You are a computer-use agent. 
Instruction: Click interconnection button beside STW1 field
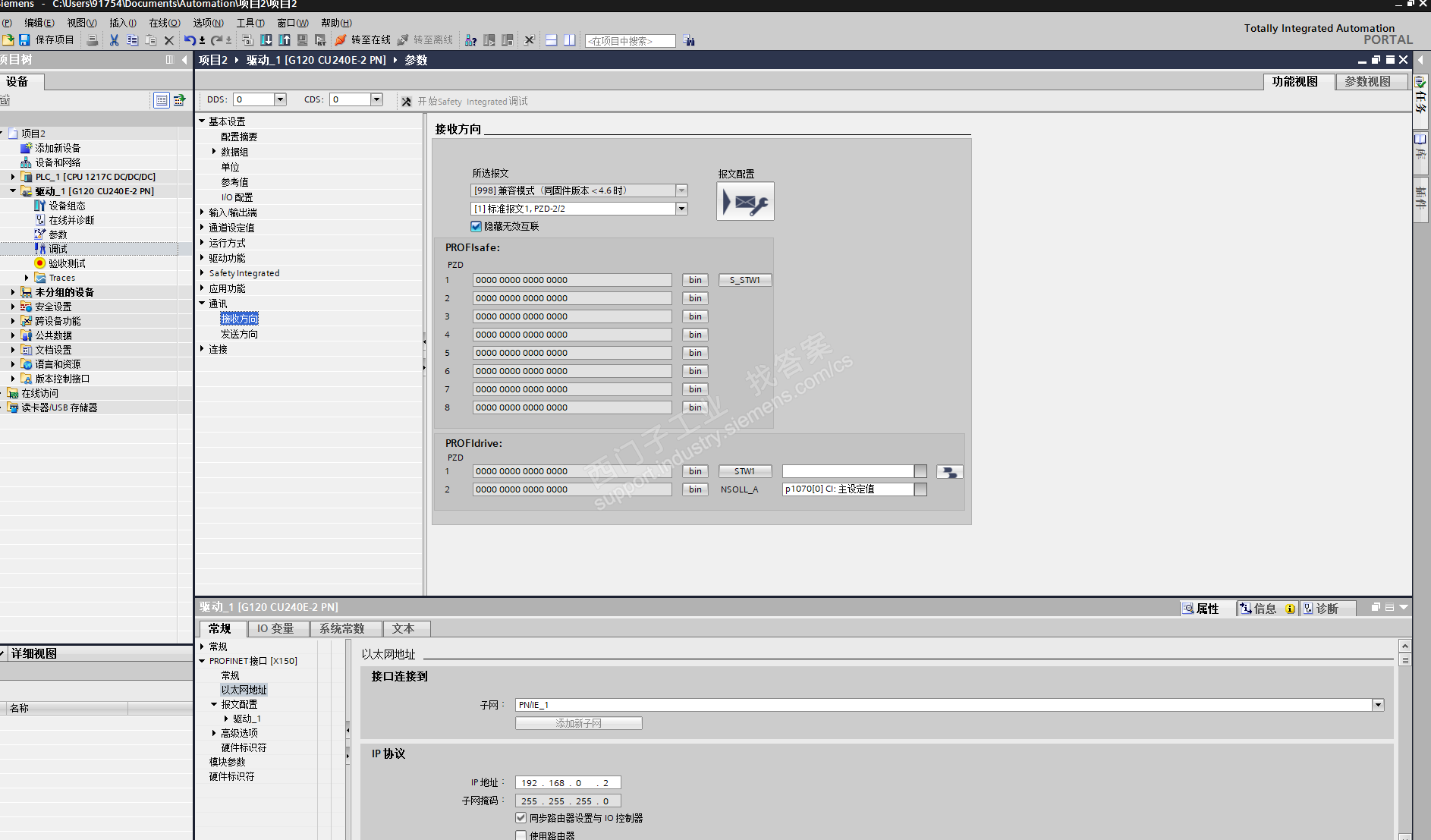pos(949,471)
